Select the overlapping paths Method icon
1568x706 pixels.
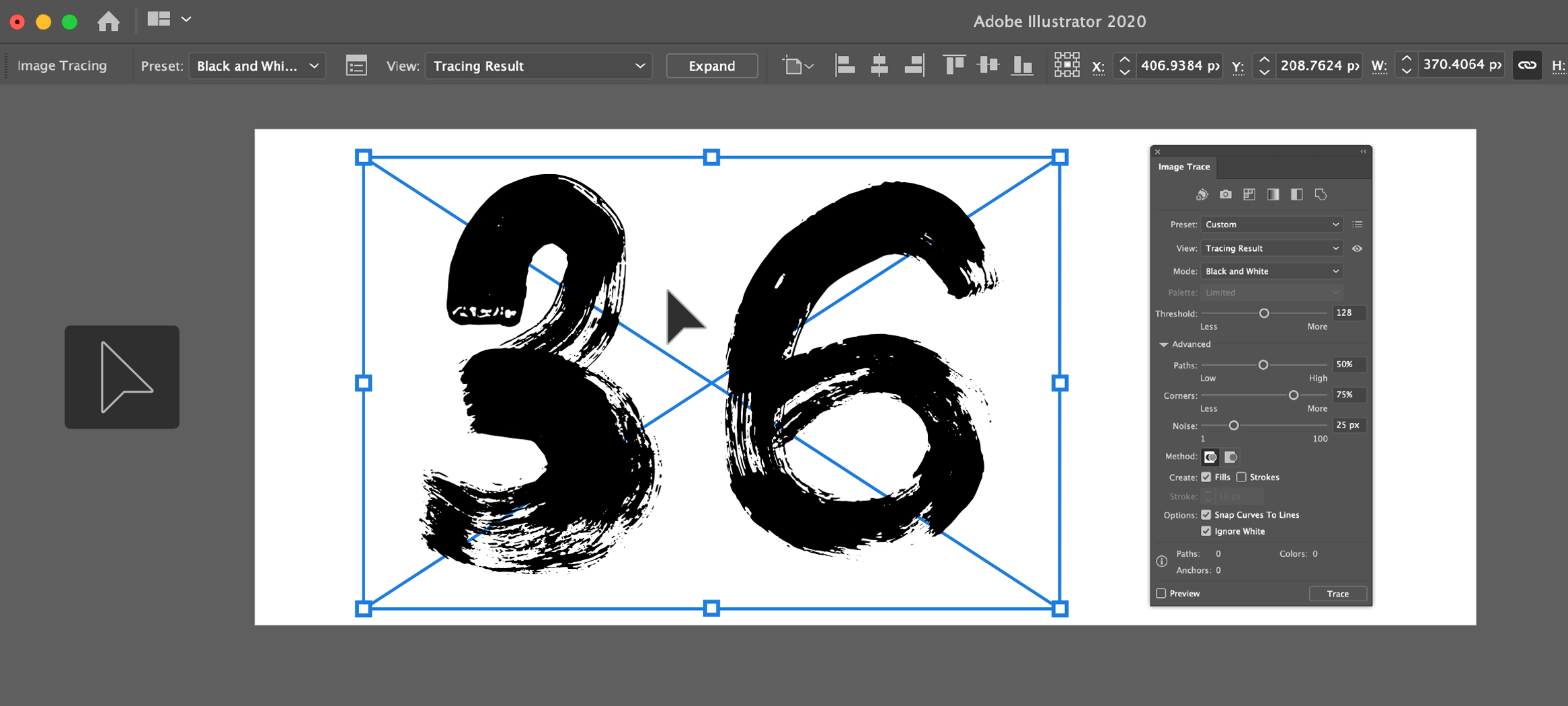pyautogui.click(x=1230, y=457)
